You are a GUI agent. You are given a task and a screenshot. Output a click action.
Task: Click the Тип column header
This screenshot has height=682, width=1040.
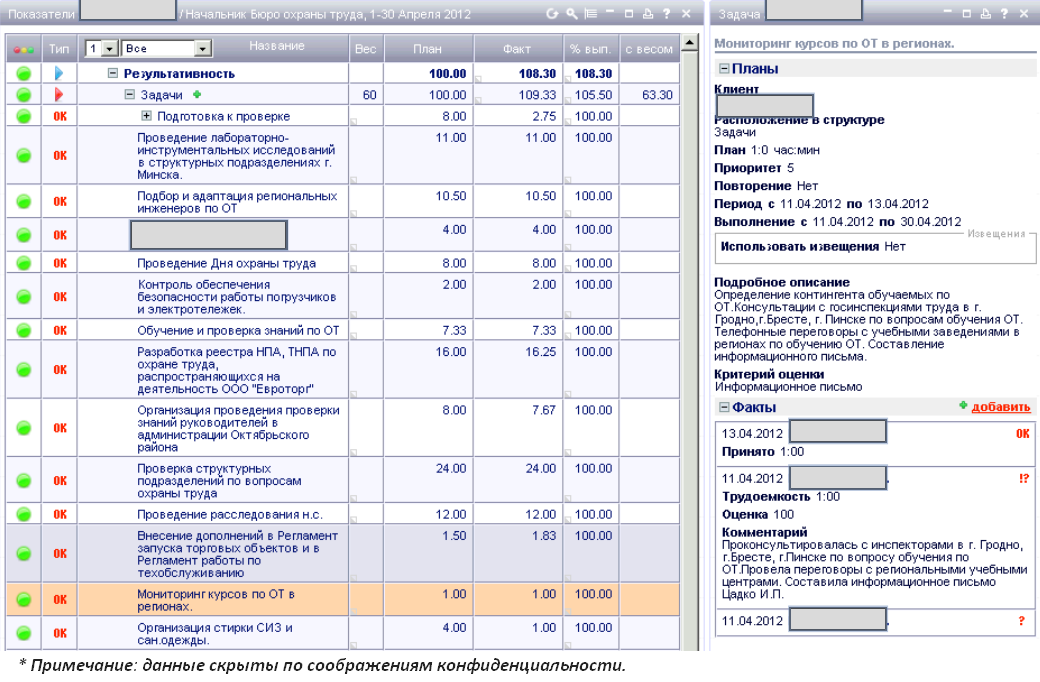59,49
